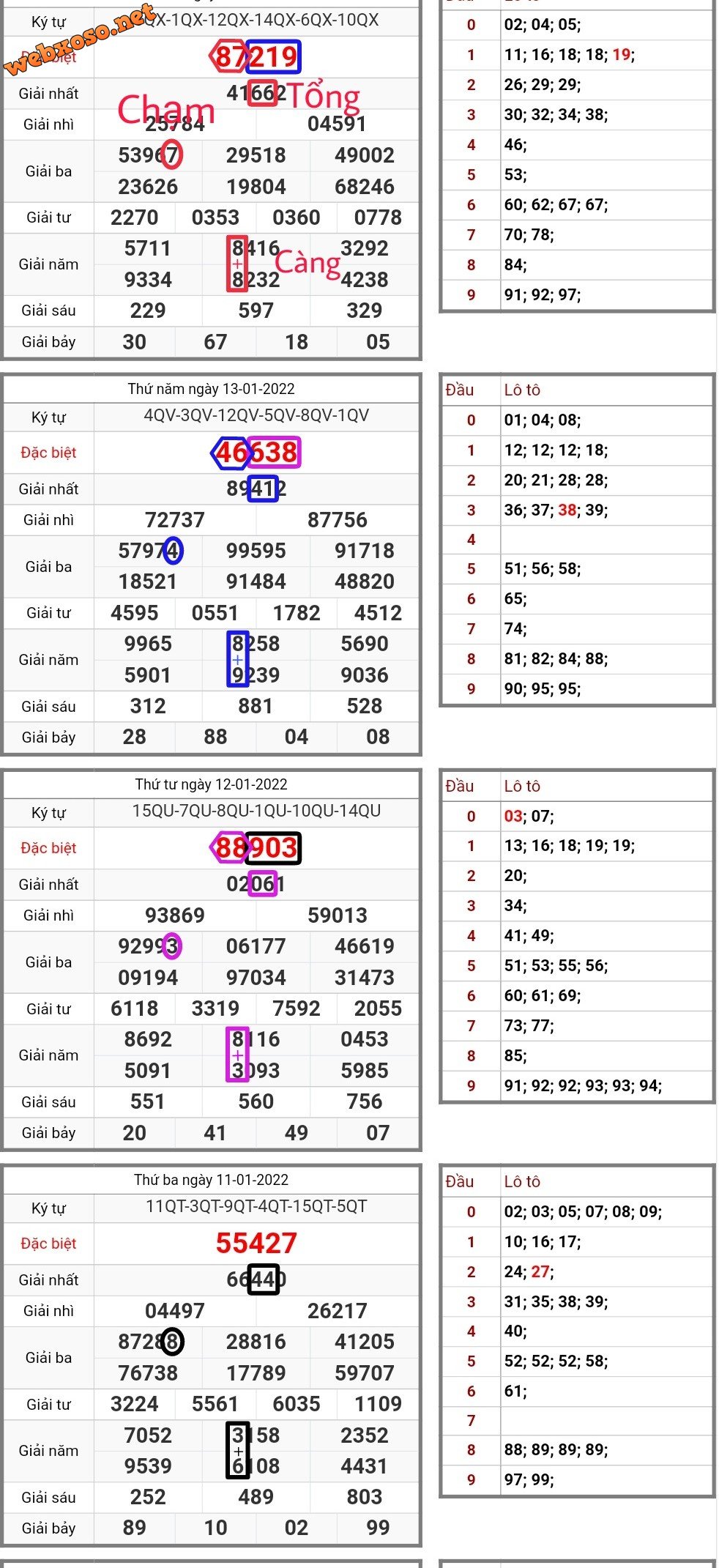The width and height of the screenshot is (719, 1568).
Task: Select the special prize number 46638
Action: [x=256, y=452]
